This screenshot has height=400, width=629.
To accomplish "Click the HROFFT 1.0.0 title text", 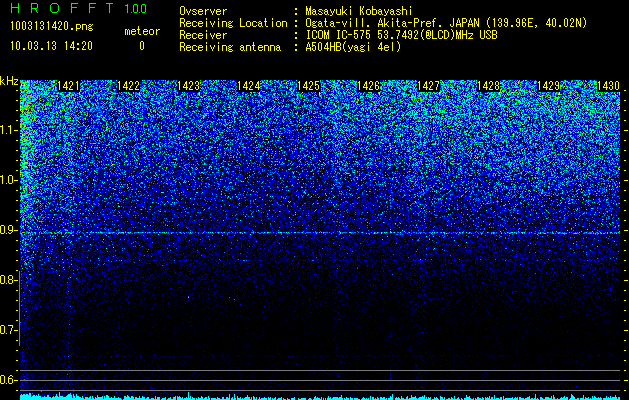I will point(79,8).
